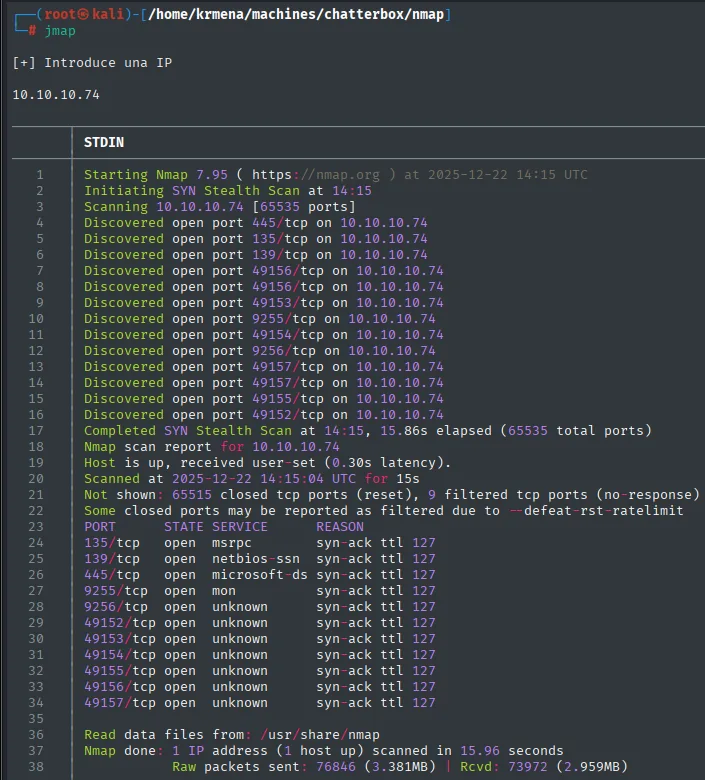The image size is (705, 780).
Task: Click the 'Scanned at 2025-12-22 14:15:04 UTC' line
Action: coord(251,479)
